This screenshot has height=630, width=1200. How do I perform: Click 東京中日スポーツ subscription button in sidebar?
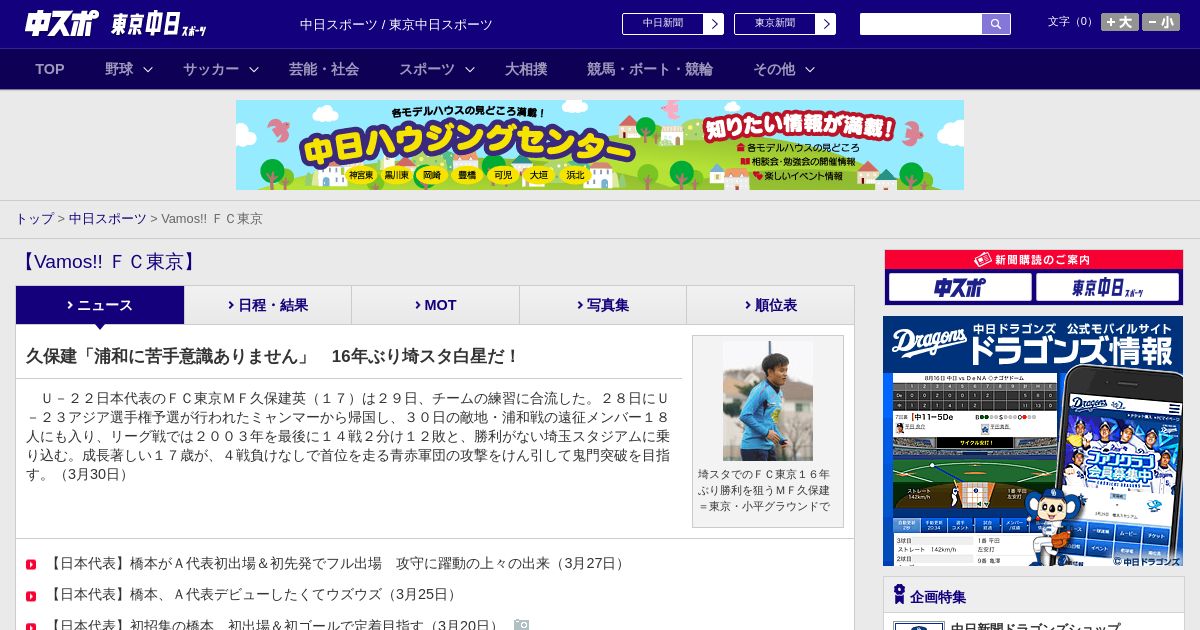pos(1107,287)
